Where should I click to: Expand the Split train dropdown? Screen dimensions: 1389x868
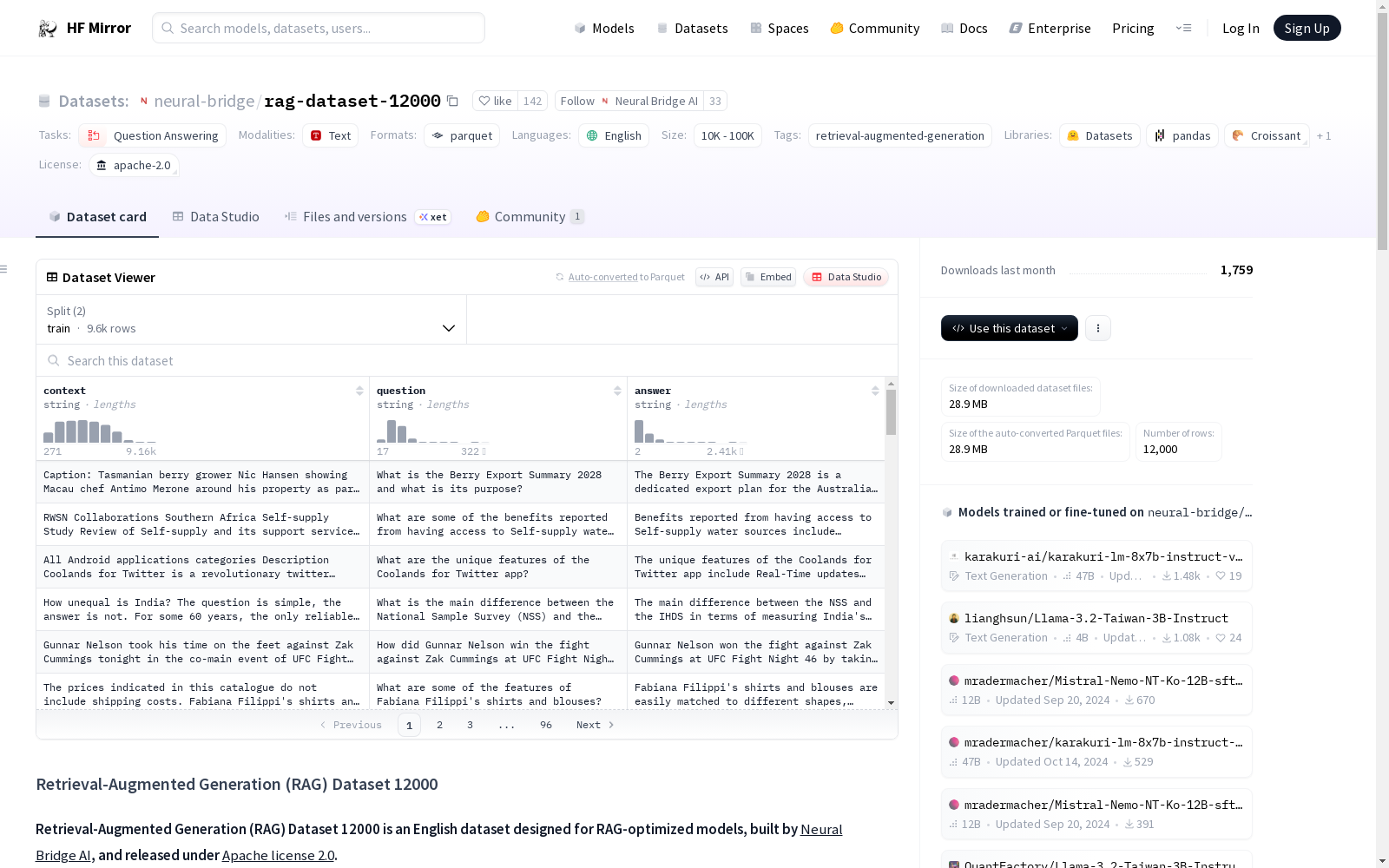(x=252, y=319)
